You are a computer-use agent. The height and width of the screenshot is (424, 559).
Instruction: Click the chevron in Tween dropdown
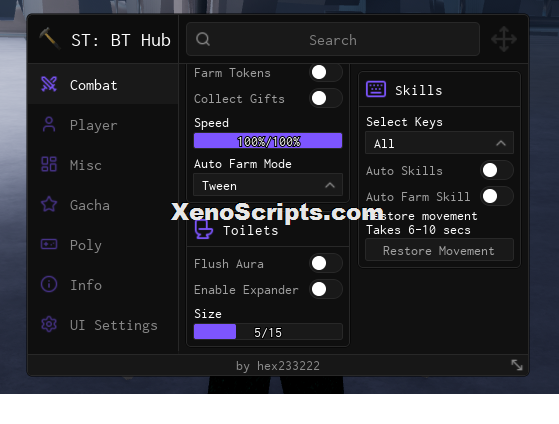pyautogui.click(x=330, y=185)
